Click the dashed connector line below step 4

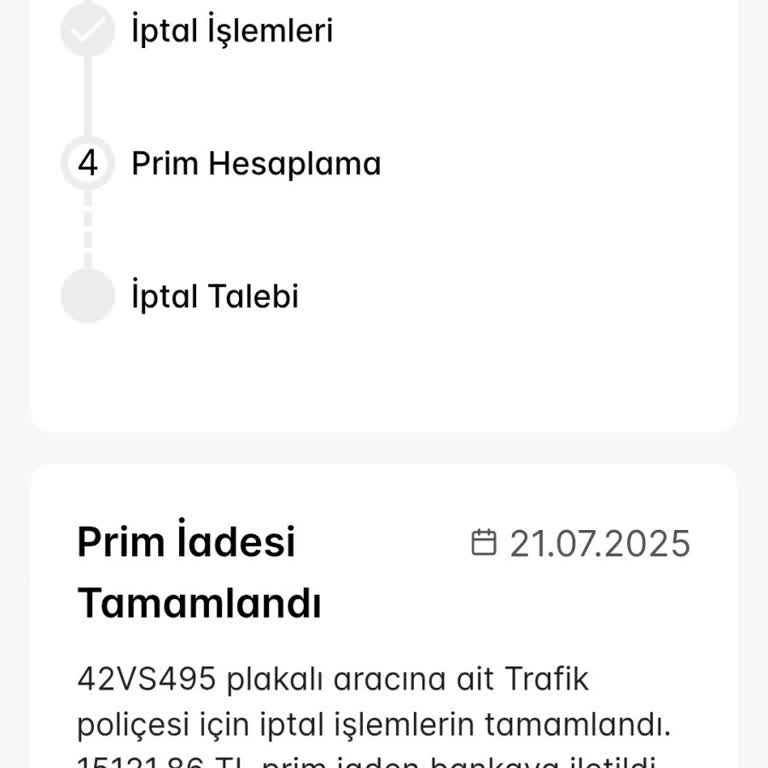tap(88, 231)
